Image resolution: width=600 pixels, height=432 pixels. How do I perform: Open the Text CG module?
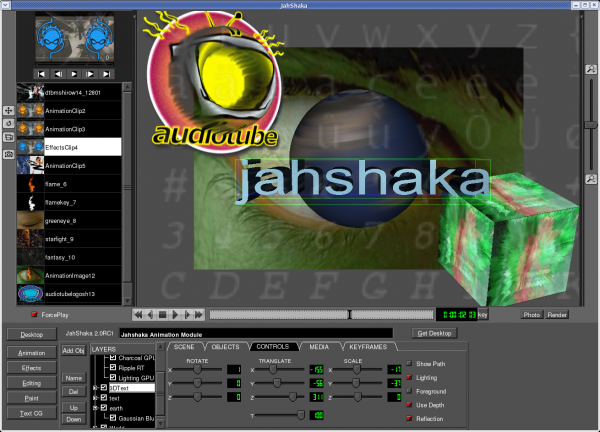coord(32,413)
